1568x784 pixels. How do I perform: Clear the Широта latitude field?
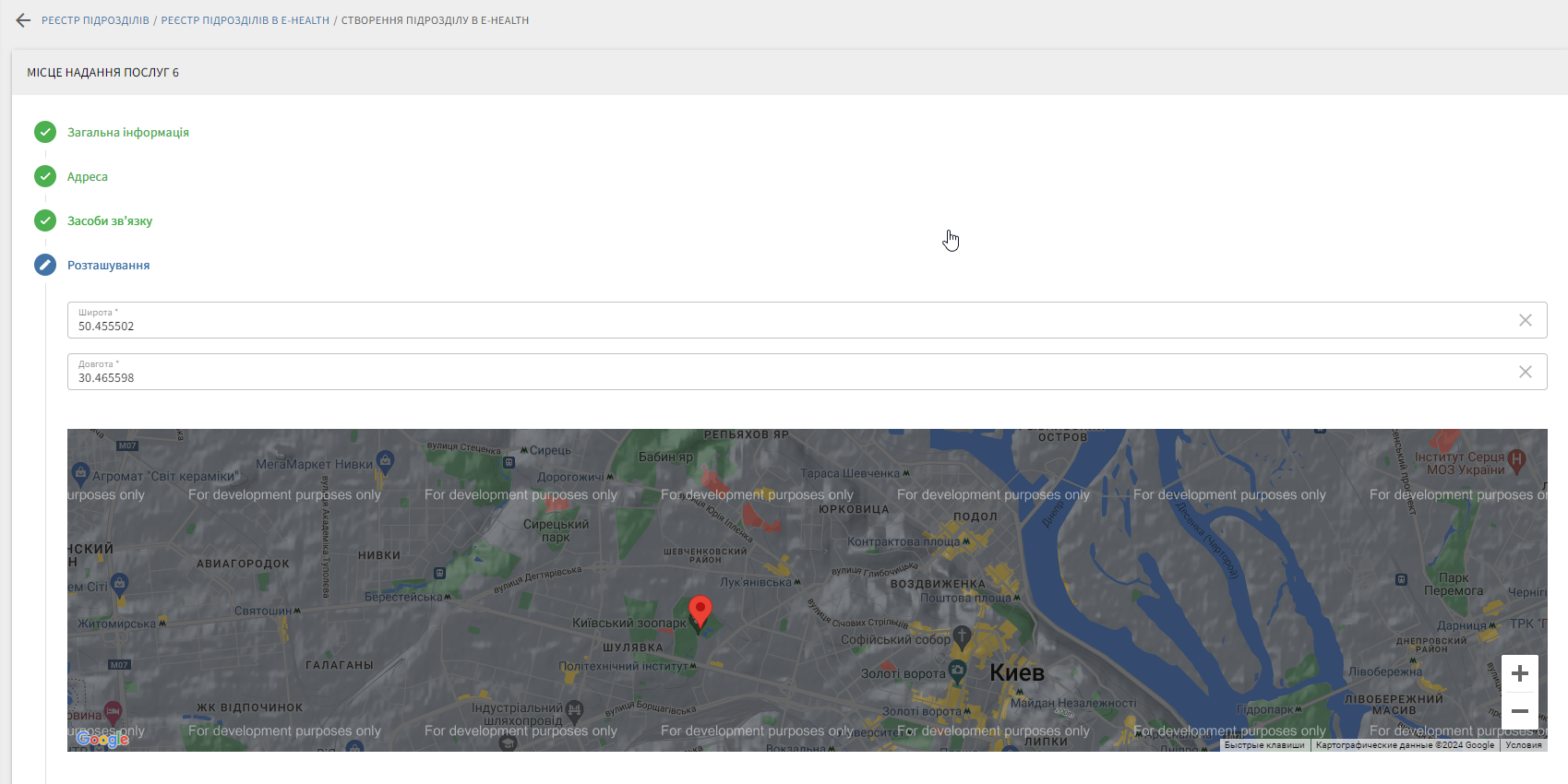point(1525,320)
